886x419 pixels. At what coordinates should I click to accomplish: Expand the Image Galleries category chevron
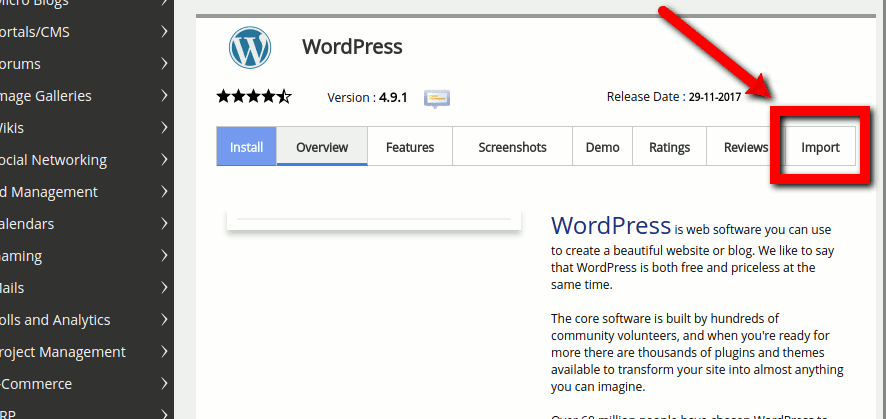coord(164,95)
